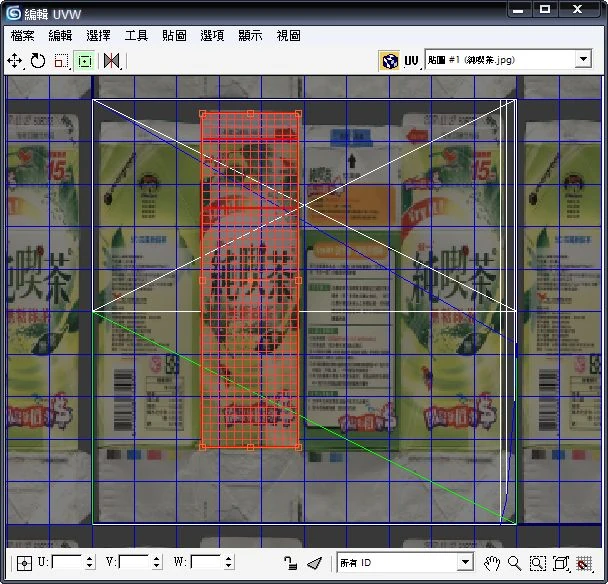Viewport: 608px width, 584px height.
Task: Click the bottom-middle handle of red gizmo
Action: click(250, 448)
